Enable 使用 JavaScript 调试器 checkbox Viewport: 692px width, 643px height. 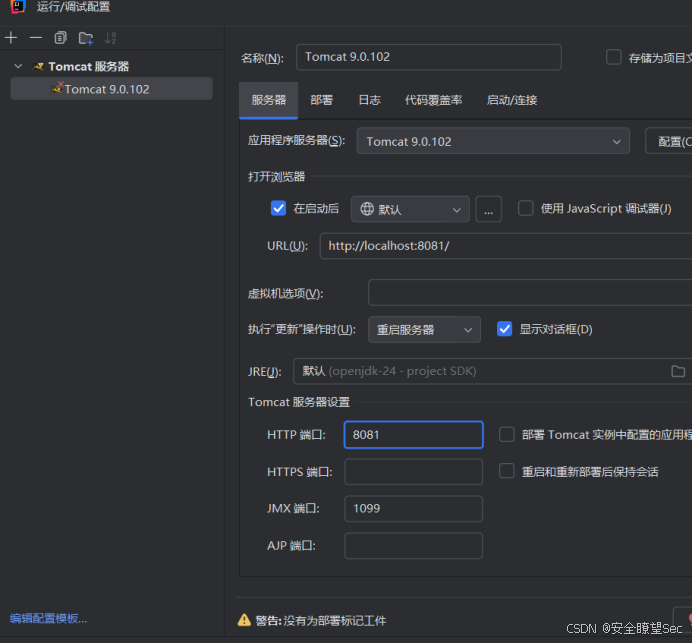tap(525, 208)
